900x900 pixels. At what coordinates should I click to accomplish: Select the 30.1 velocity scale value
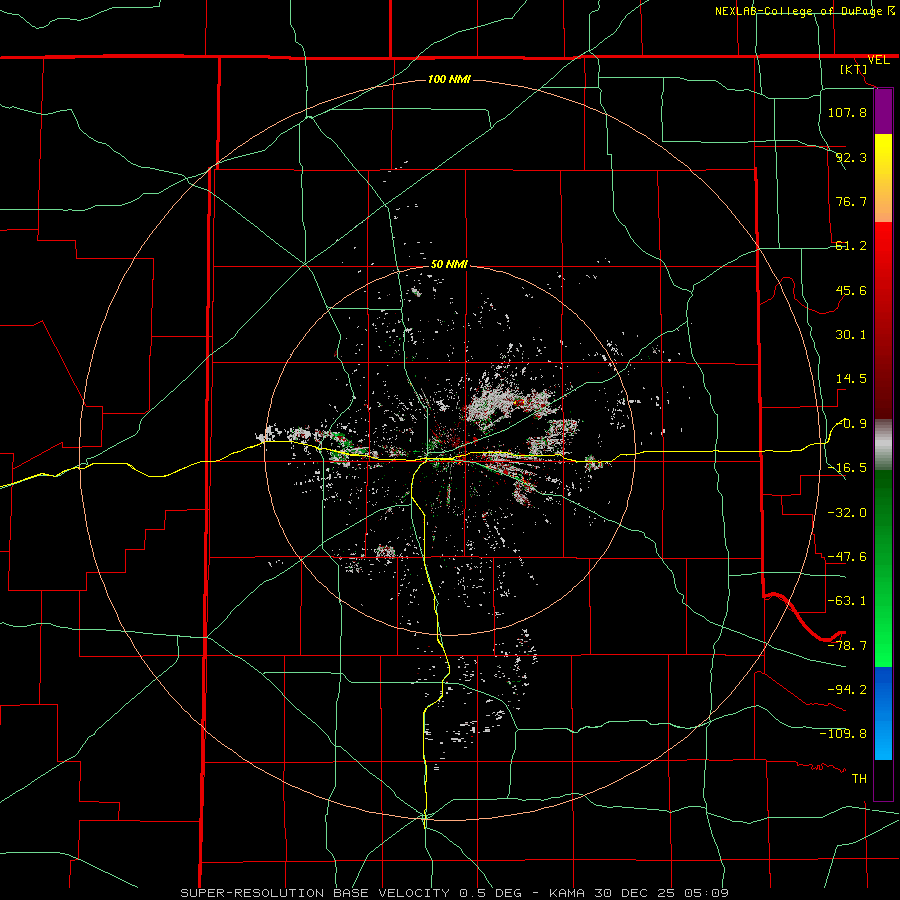(851, 335)
